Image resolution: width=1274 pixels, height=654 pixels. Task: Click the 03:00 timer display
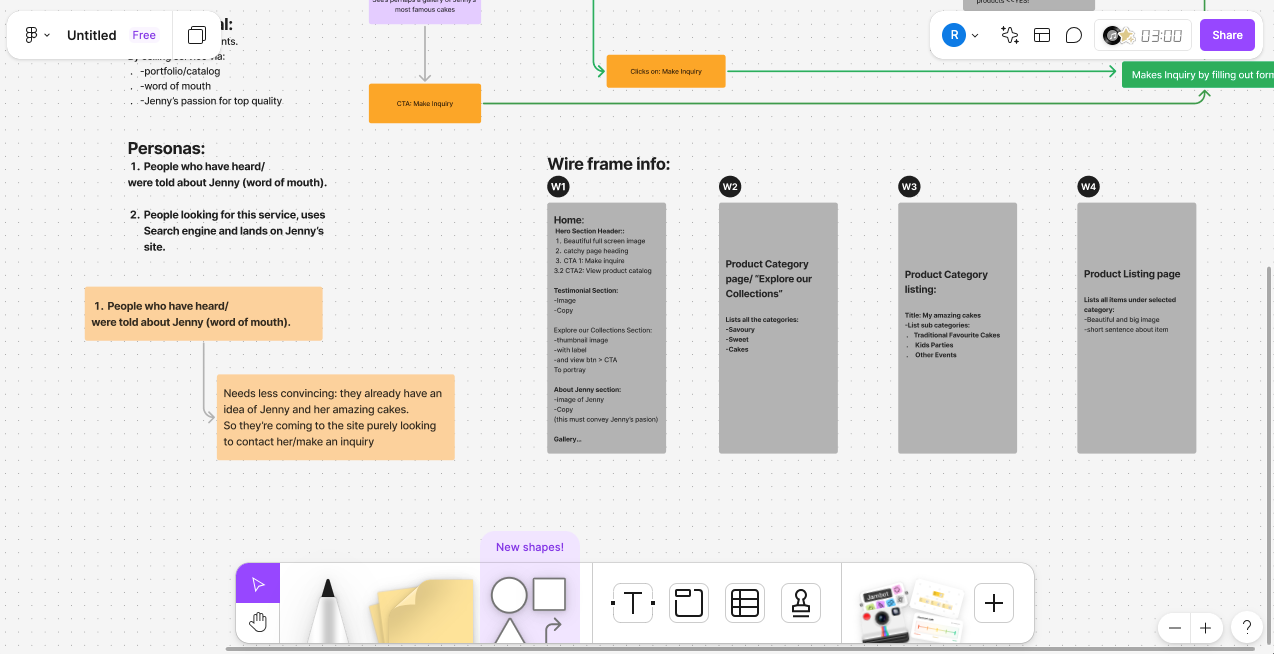coord(1161,36)
